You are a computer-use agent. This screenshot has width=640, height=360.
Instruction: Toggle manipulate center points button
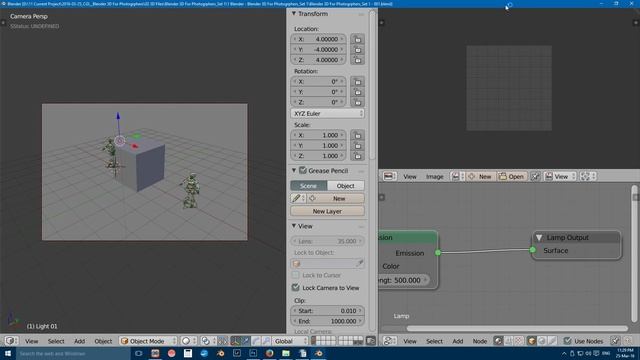point(223,341)
